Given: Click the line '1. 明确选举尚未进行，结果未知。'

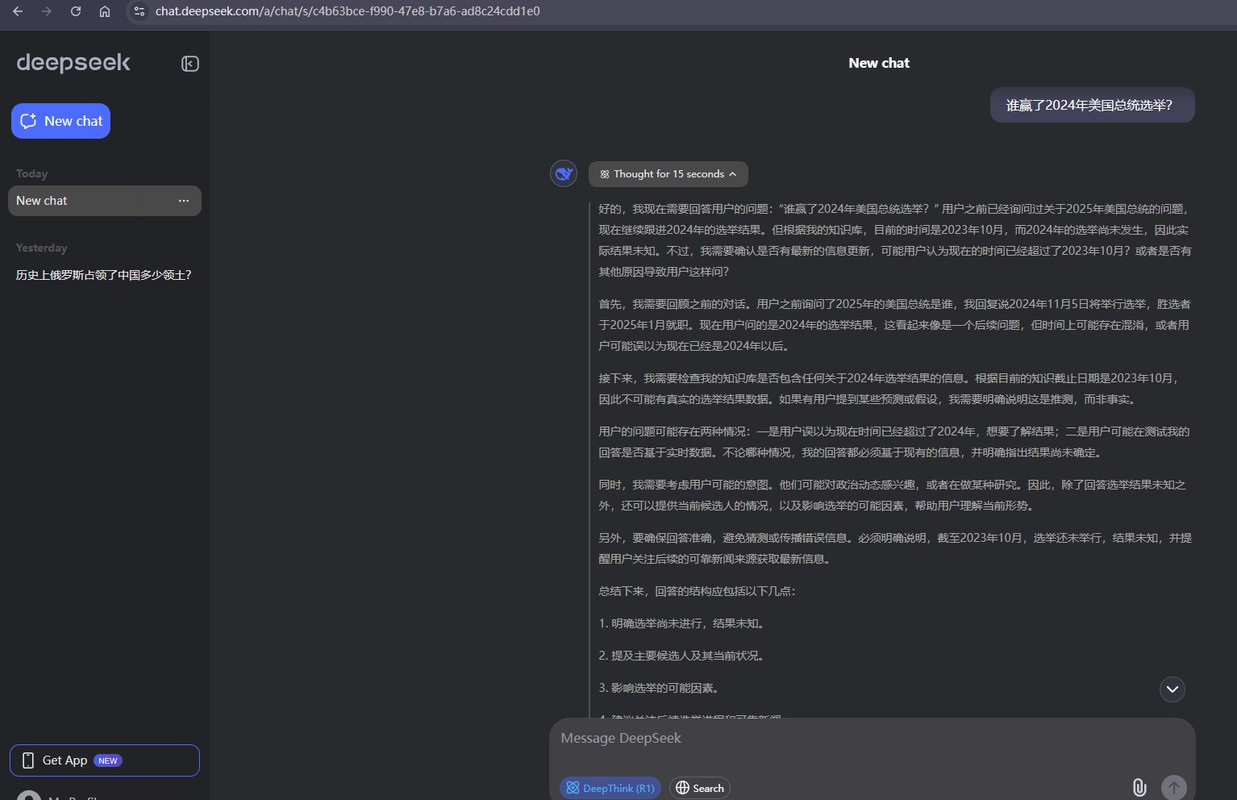Looking at the screenshot, I should click(x=682, y=623).
